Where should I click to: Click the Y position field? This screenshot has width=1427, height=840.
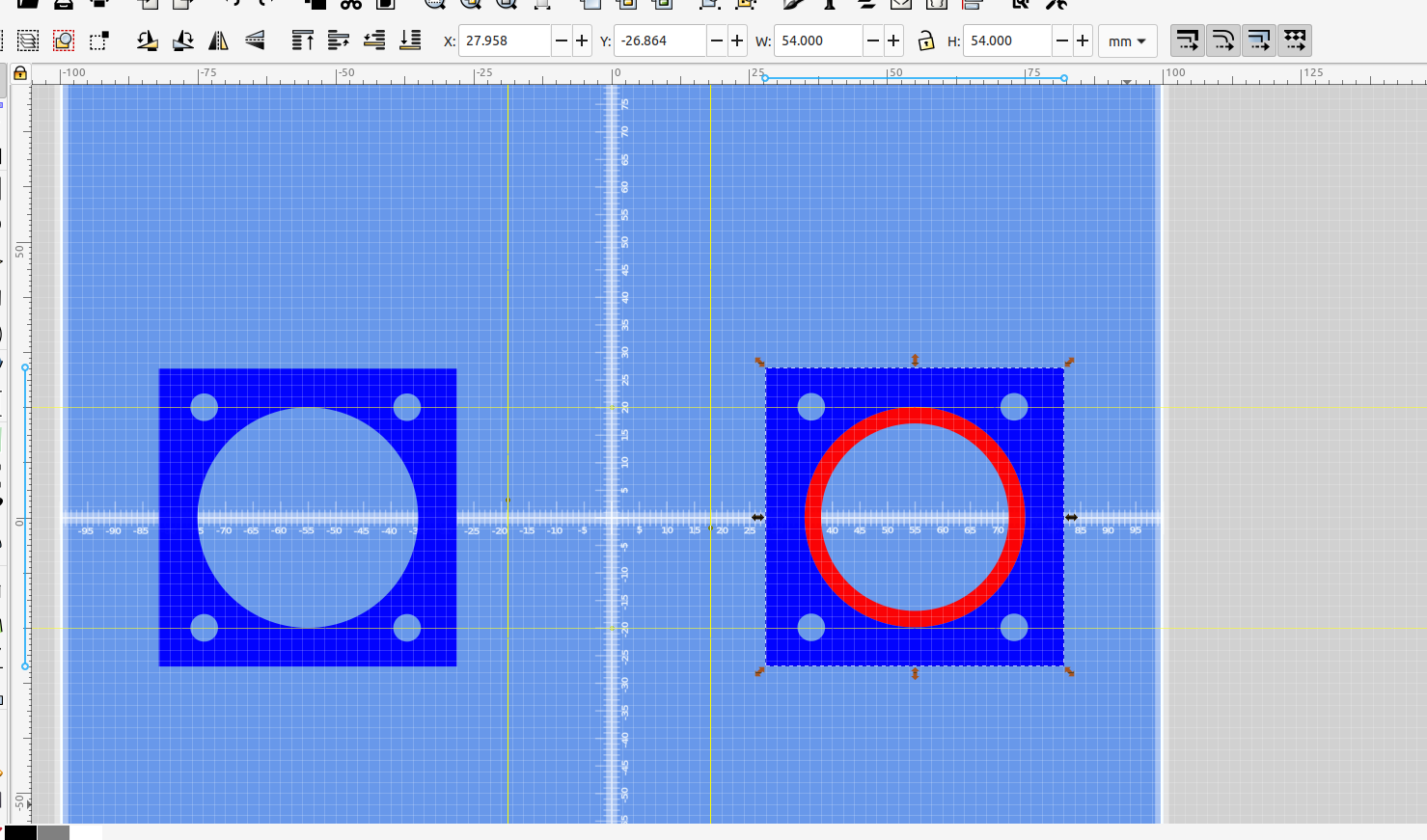(660, 41)
